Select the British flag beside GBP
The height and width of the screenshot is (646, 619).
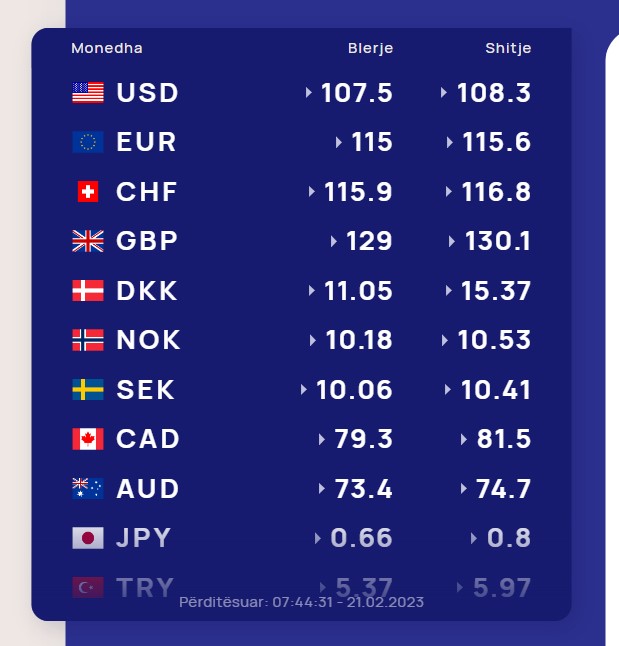click(x=88, y=241)
